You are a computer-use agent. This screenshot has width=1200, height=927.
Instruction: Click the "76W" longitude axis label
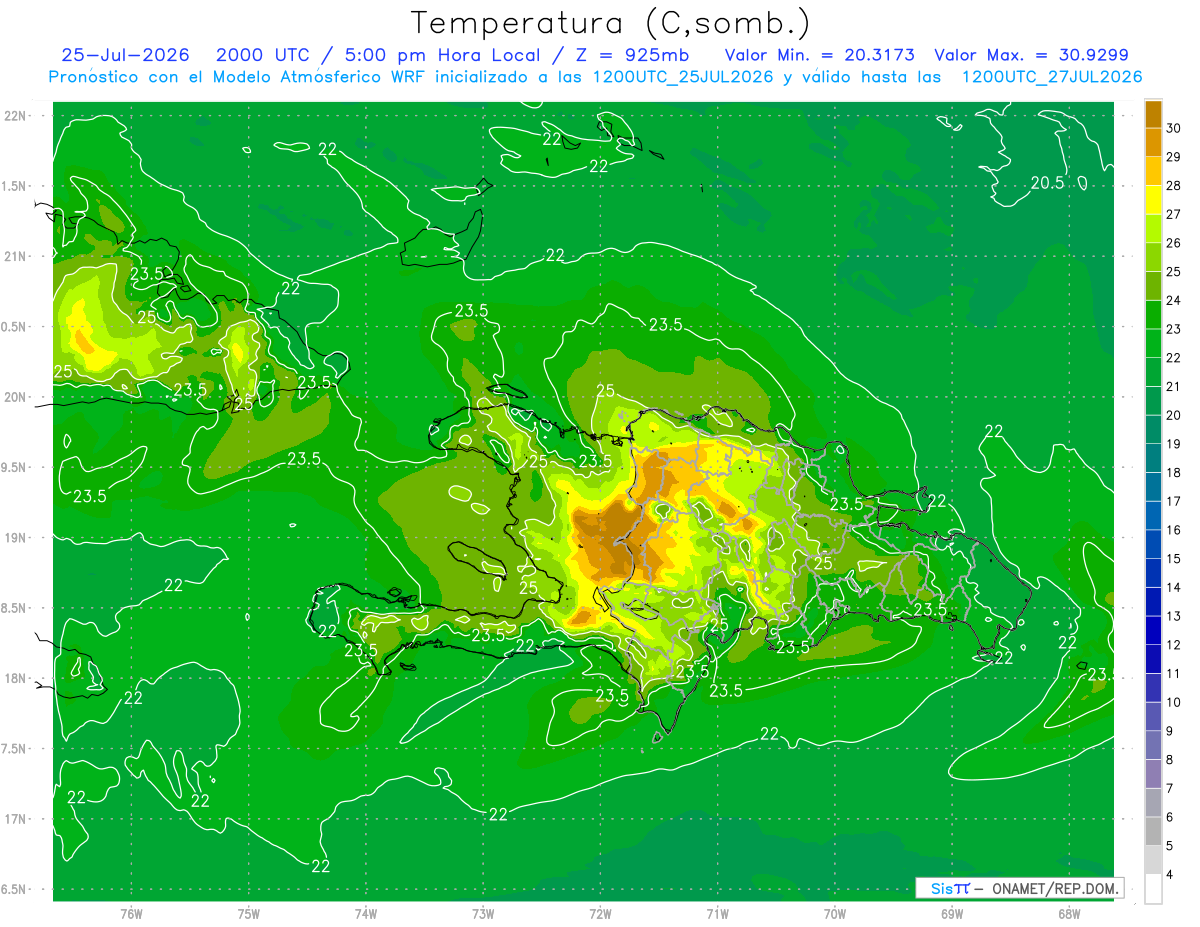coord(131,914)
